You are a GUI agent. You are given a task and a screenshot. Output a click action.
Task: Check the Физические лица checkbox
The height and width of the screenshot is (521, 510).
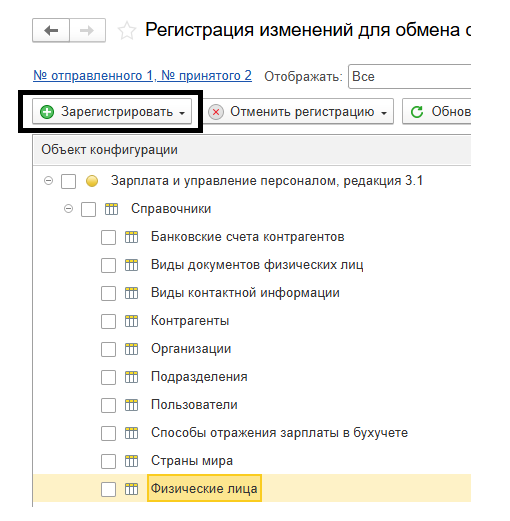[108, 490]
